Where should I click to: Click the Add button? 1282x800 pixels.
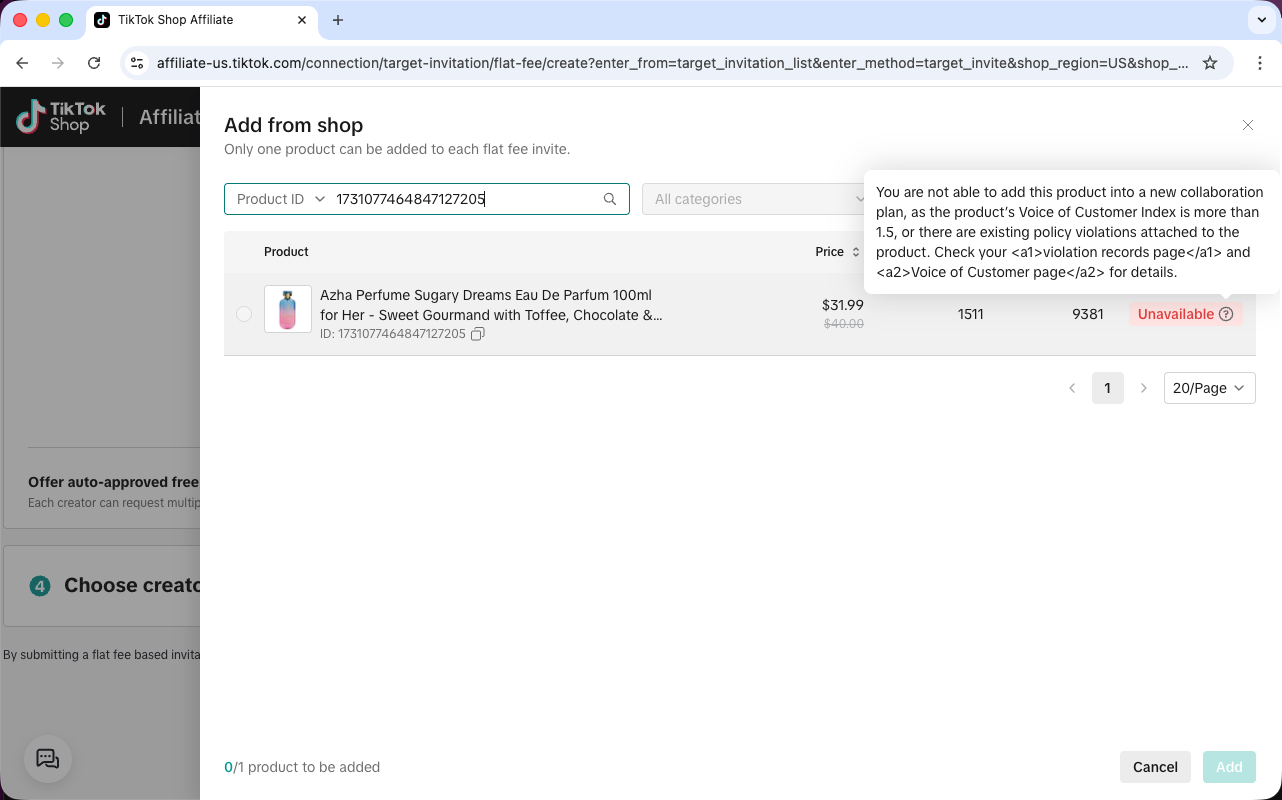(x=1229, y=767)
